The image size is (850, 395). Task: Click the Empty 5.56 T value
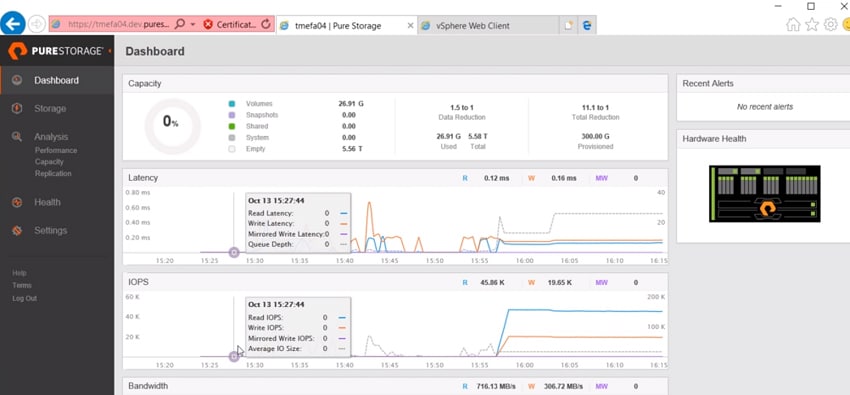pyautogui.click(x=352, y=148)
